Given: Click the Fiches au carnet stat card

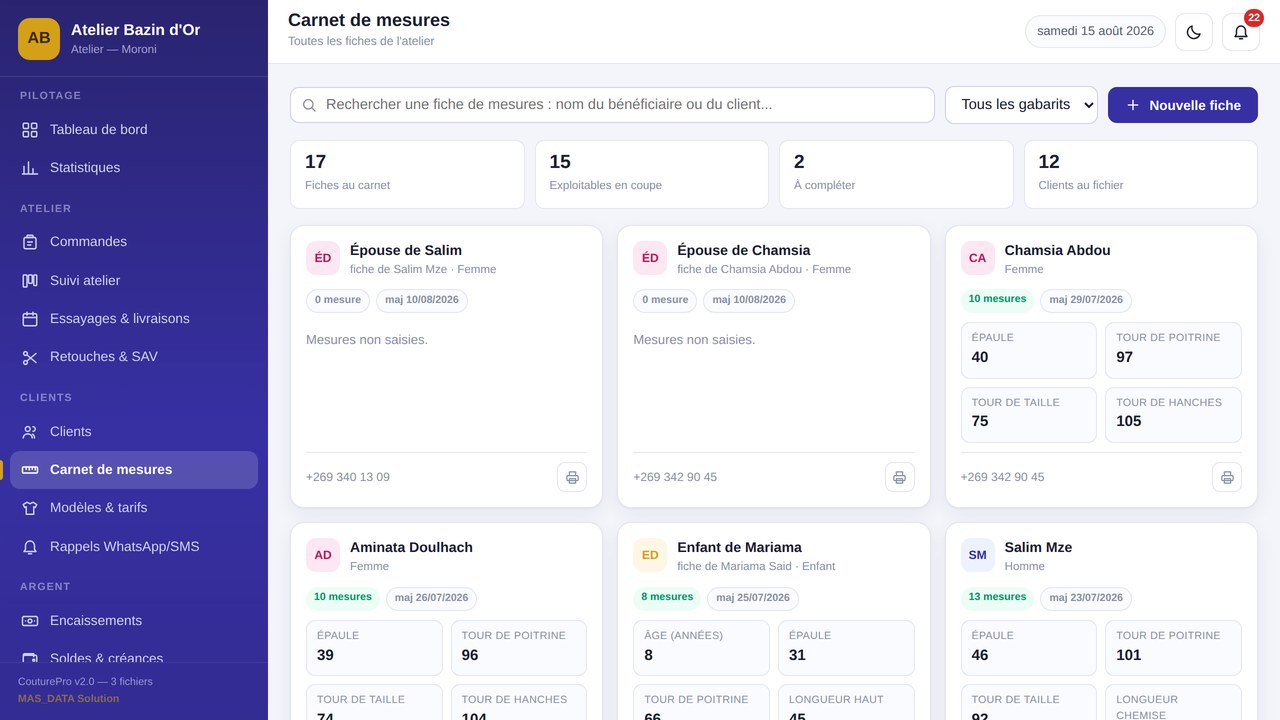Looking at the screenshot, I should click(x=407, y=174).
